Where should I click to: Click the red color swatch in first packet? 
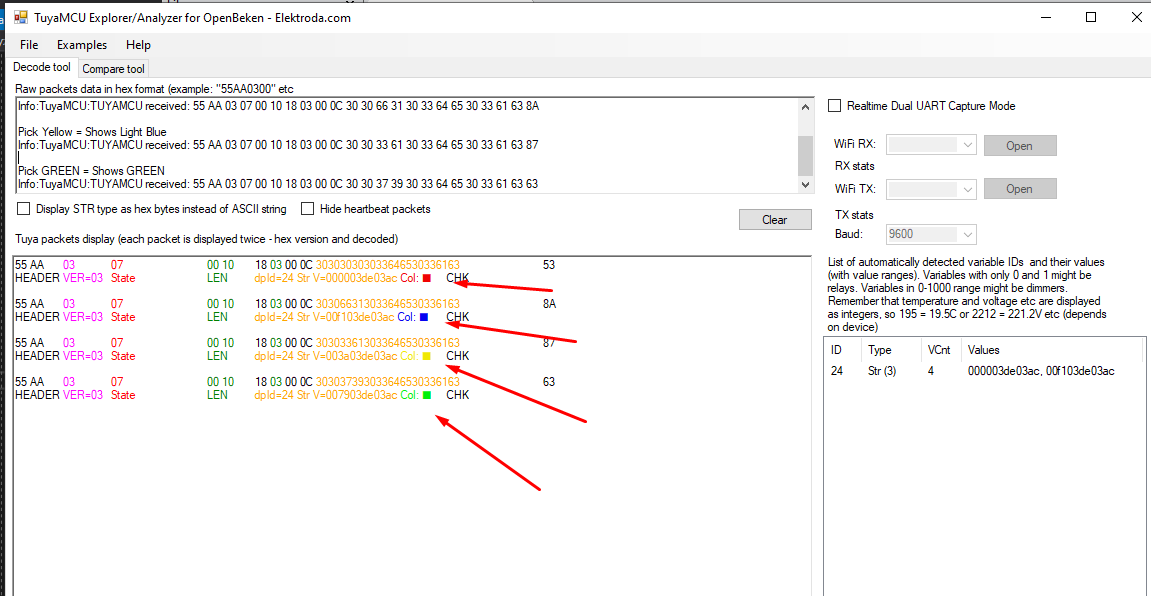426,278
